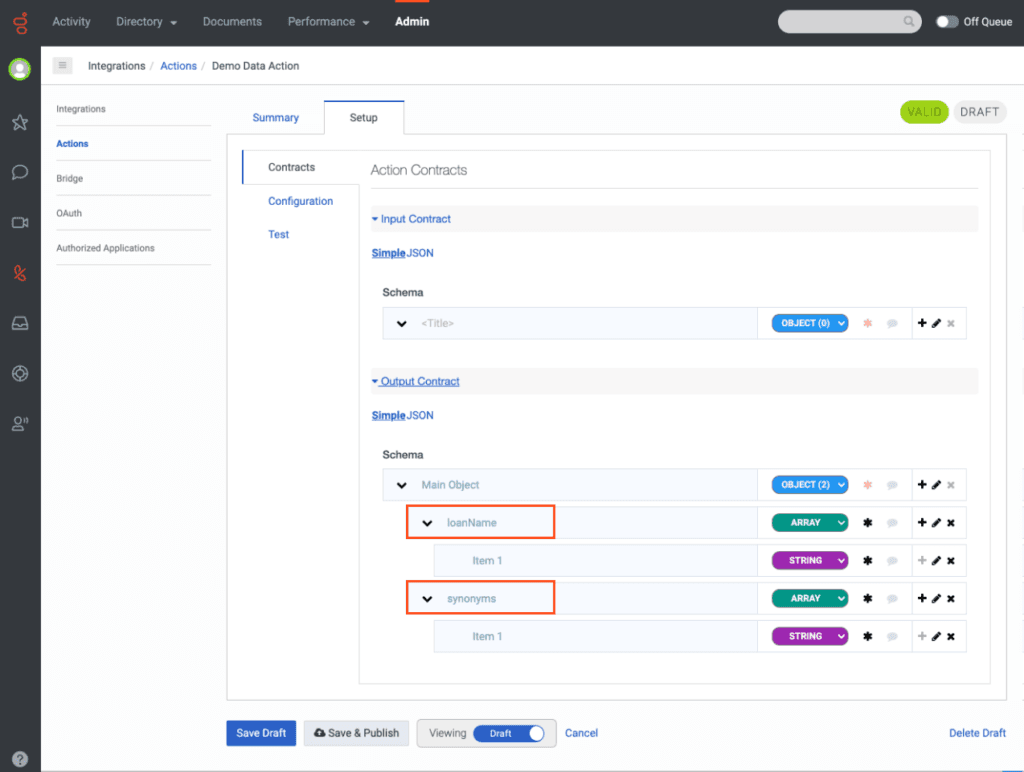Add a child property to Main Object
1024x772 pixels.
(921, 485)
